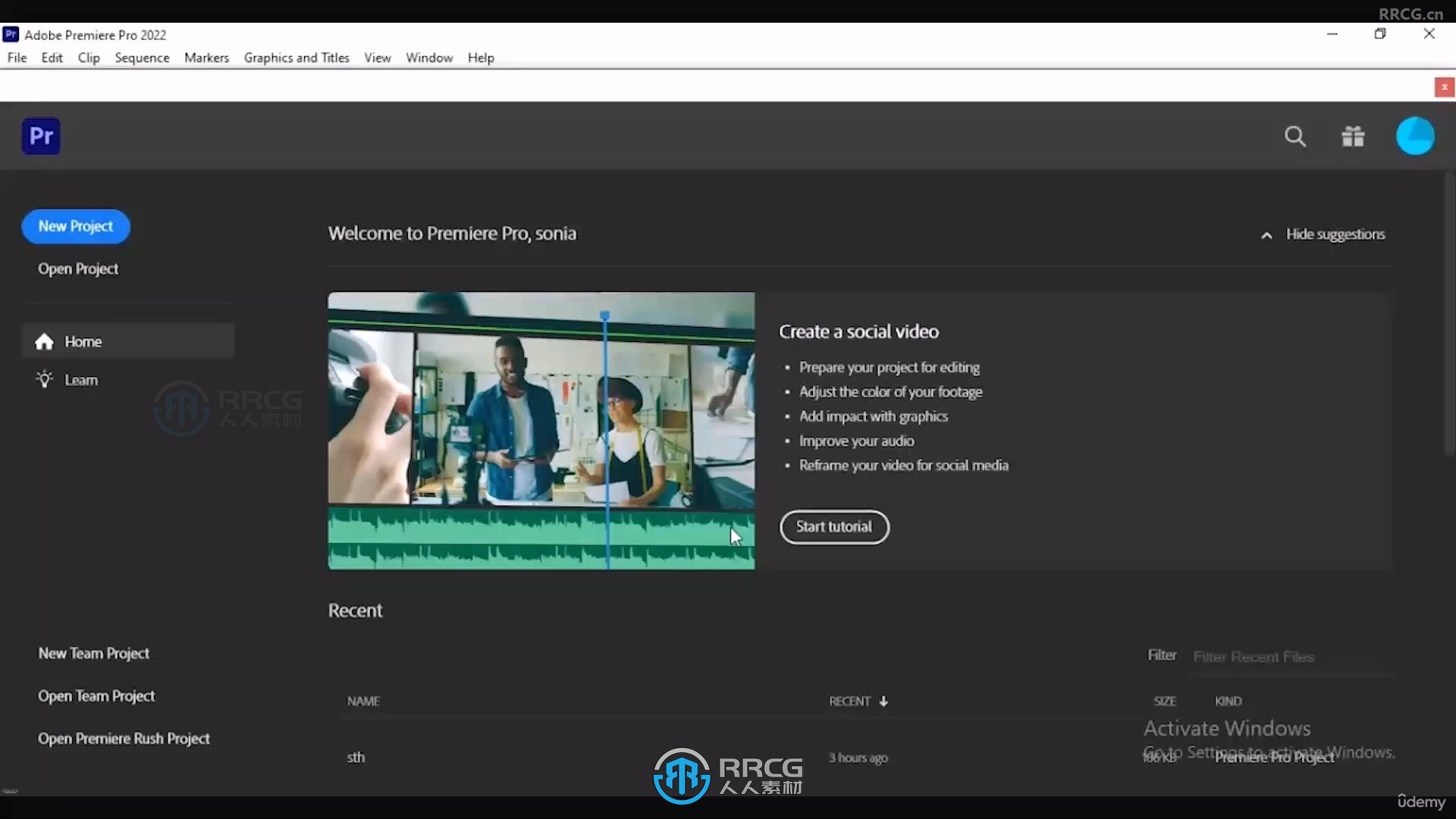Open the View menu
This screenshot has width=1456, height=819.
point(377,58)
